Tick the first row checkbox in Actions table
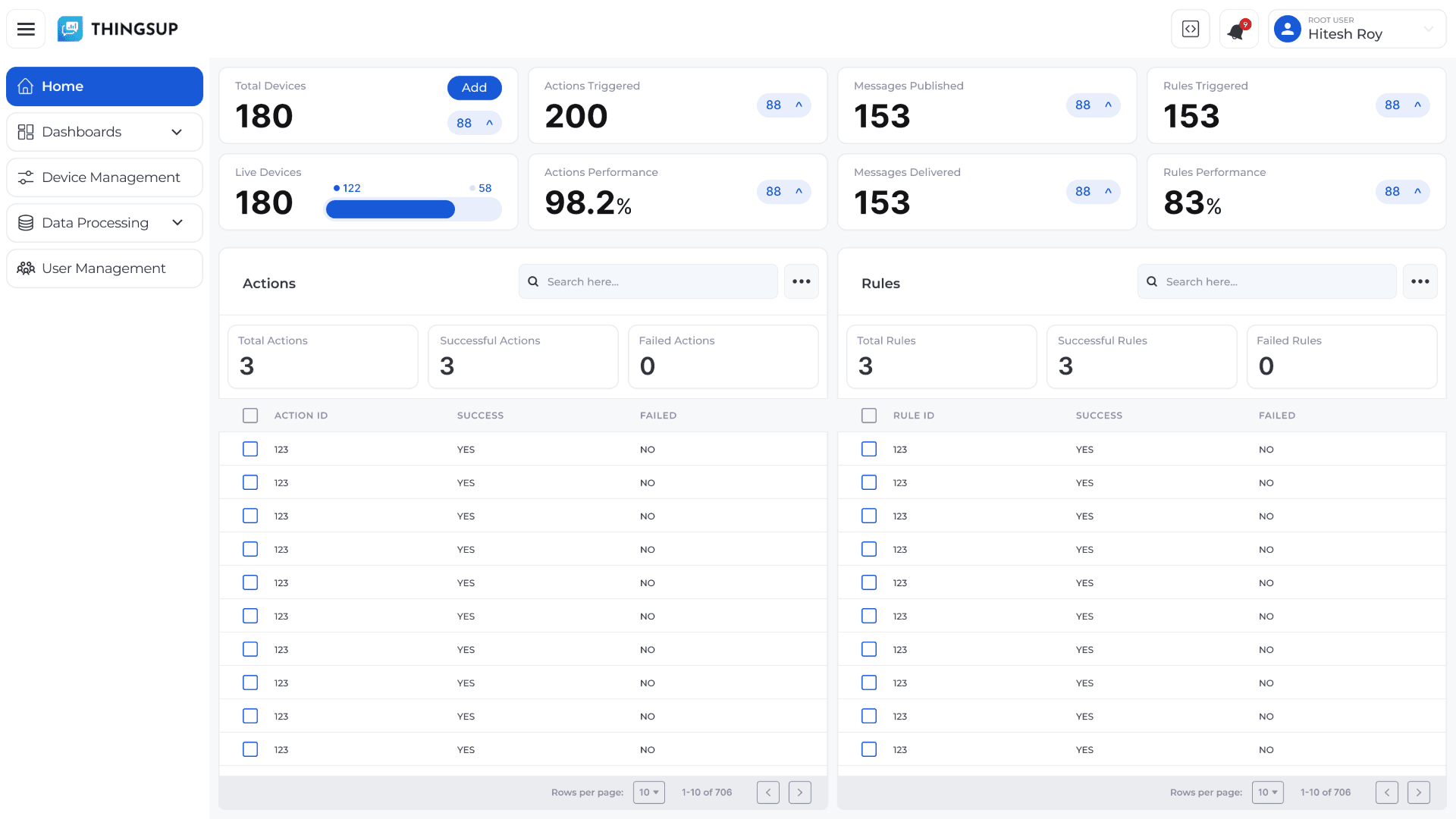This screenshot has width=1456, height=819. (250, 449)
